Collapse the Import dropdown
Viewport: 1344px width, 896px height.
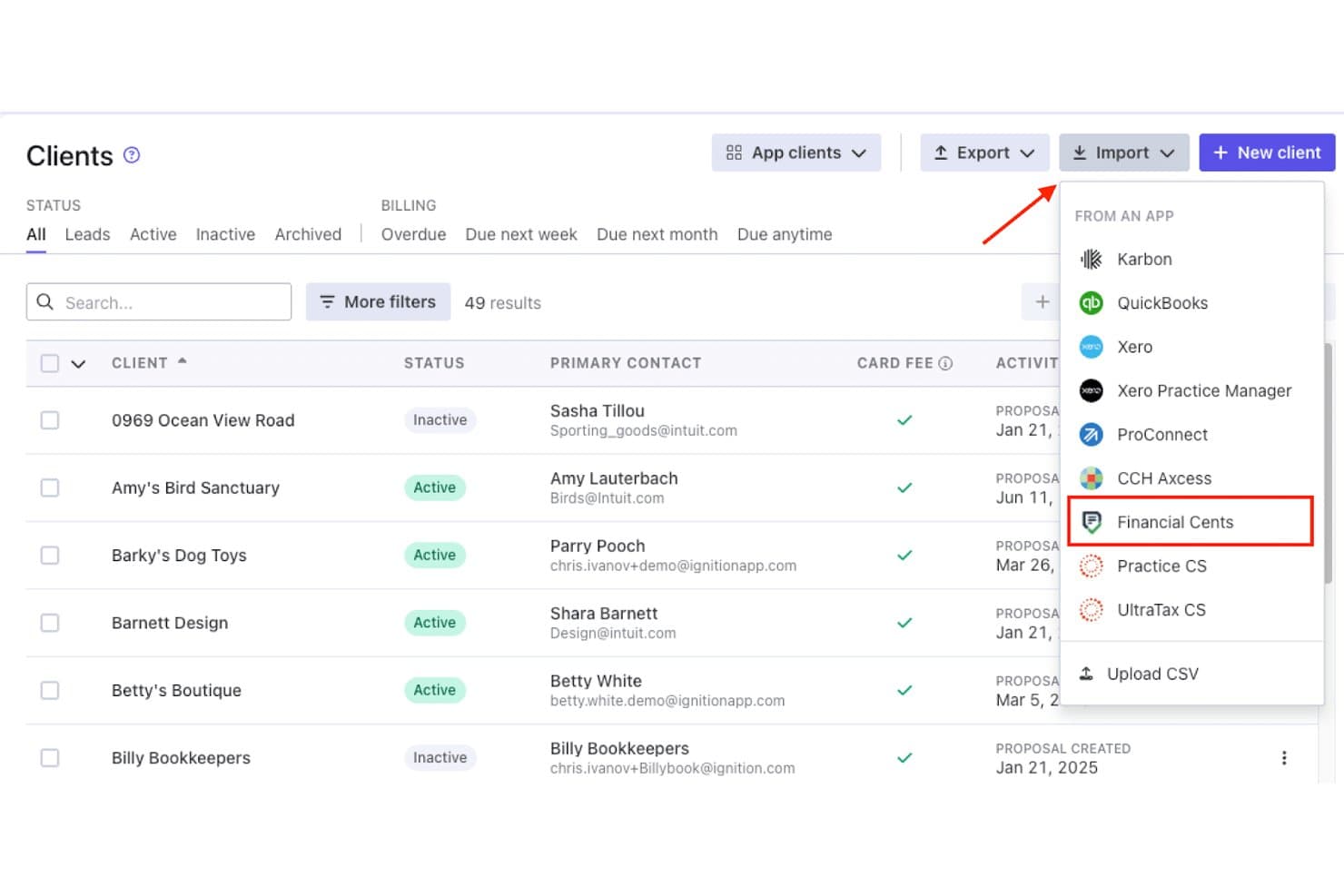click(1123, 153)
